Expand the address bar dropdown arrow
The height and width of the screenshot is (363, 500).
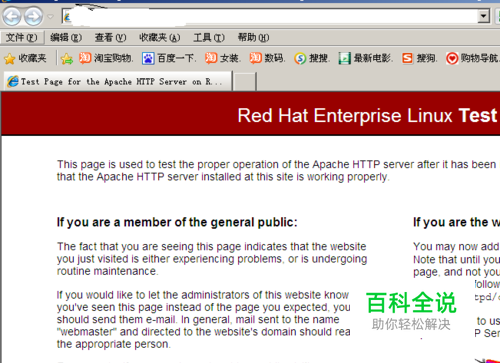[483, 16]
